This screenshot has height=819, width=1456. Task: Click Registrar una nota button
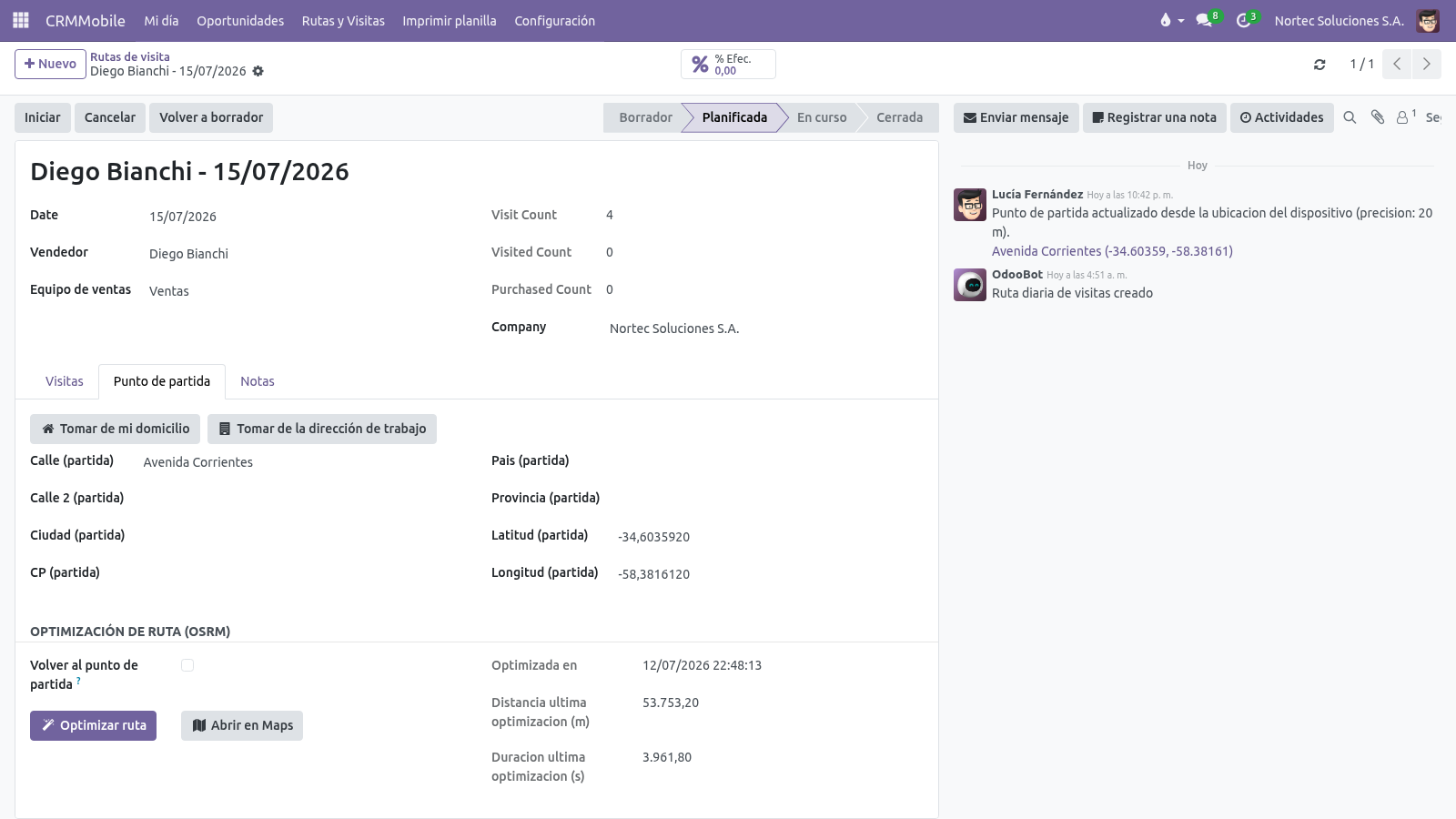click(1155, 117)
